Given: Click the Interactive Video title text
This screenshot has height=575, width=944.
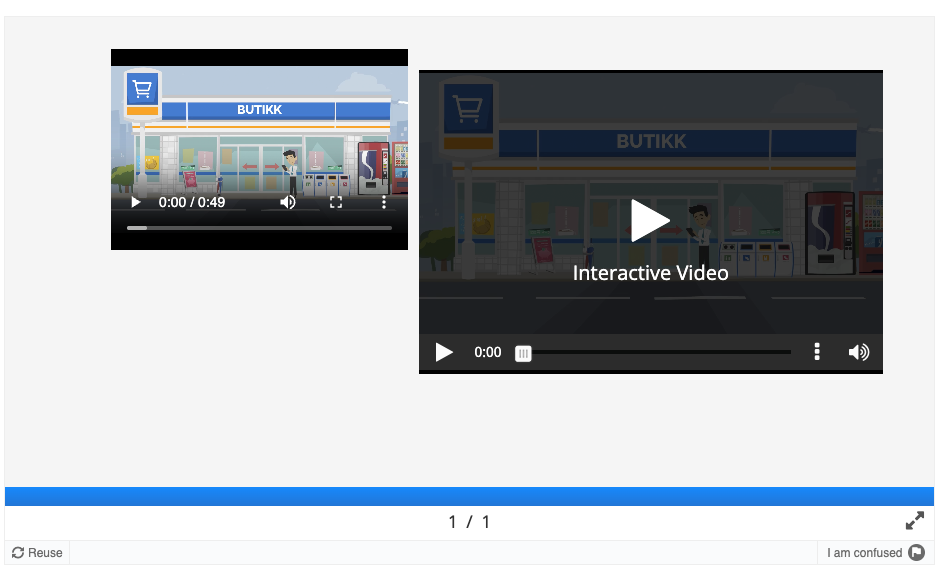Looking at the screenshot, I should 650,273.
